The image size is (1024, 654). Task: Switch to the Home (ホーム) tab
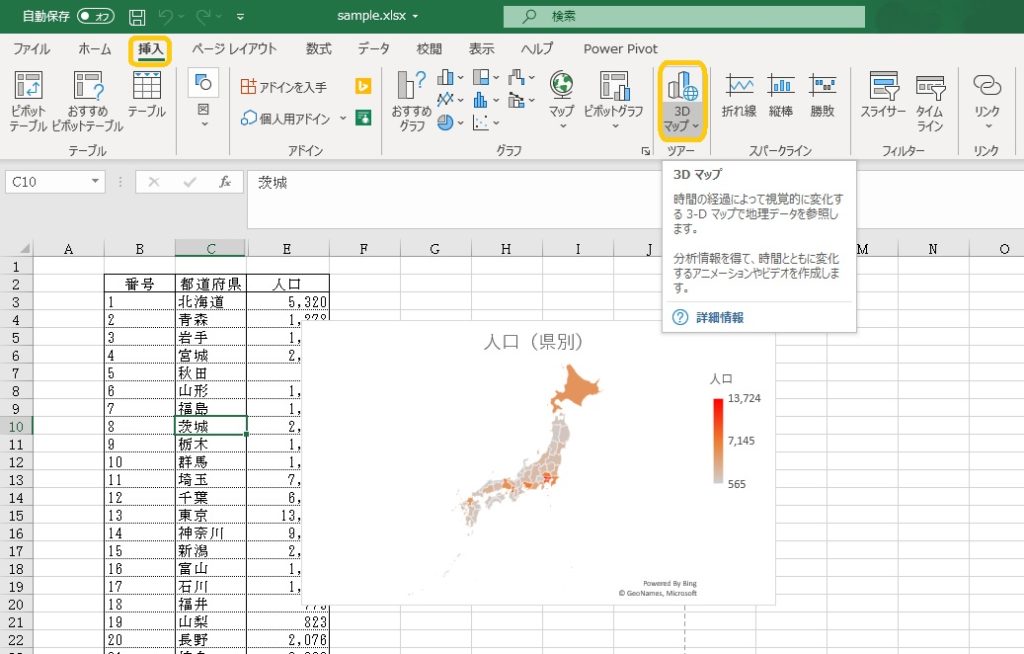95,49
